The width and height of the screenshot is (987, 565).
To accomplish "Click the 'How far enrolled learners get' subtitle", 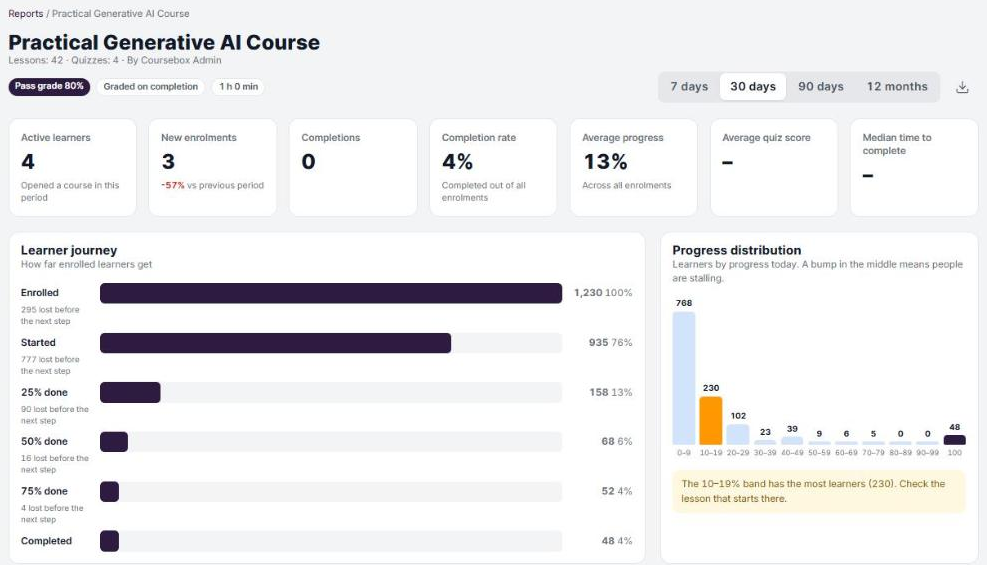I will click(x=86, y=265).
